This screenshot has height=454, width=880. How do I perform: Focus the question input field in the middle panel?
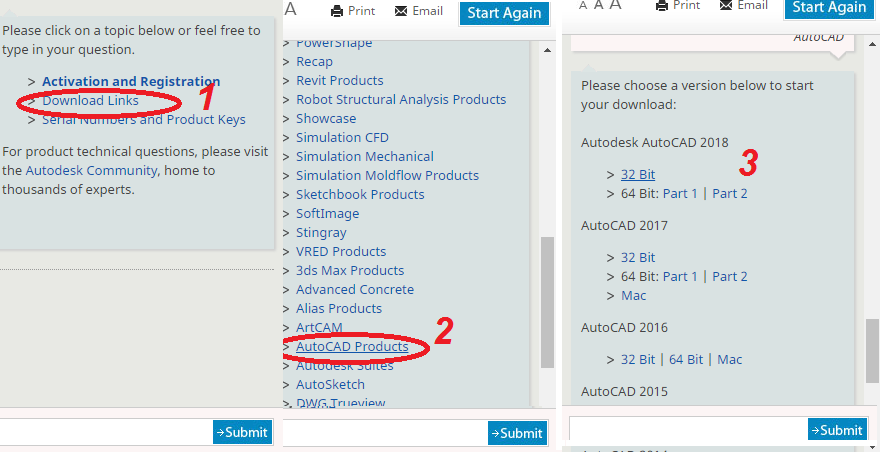pyautogui.click(x=385, y=433)
